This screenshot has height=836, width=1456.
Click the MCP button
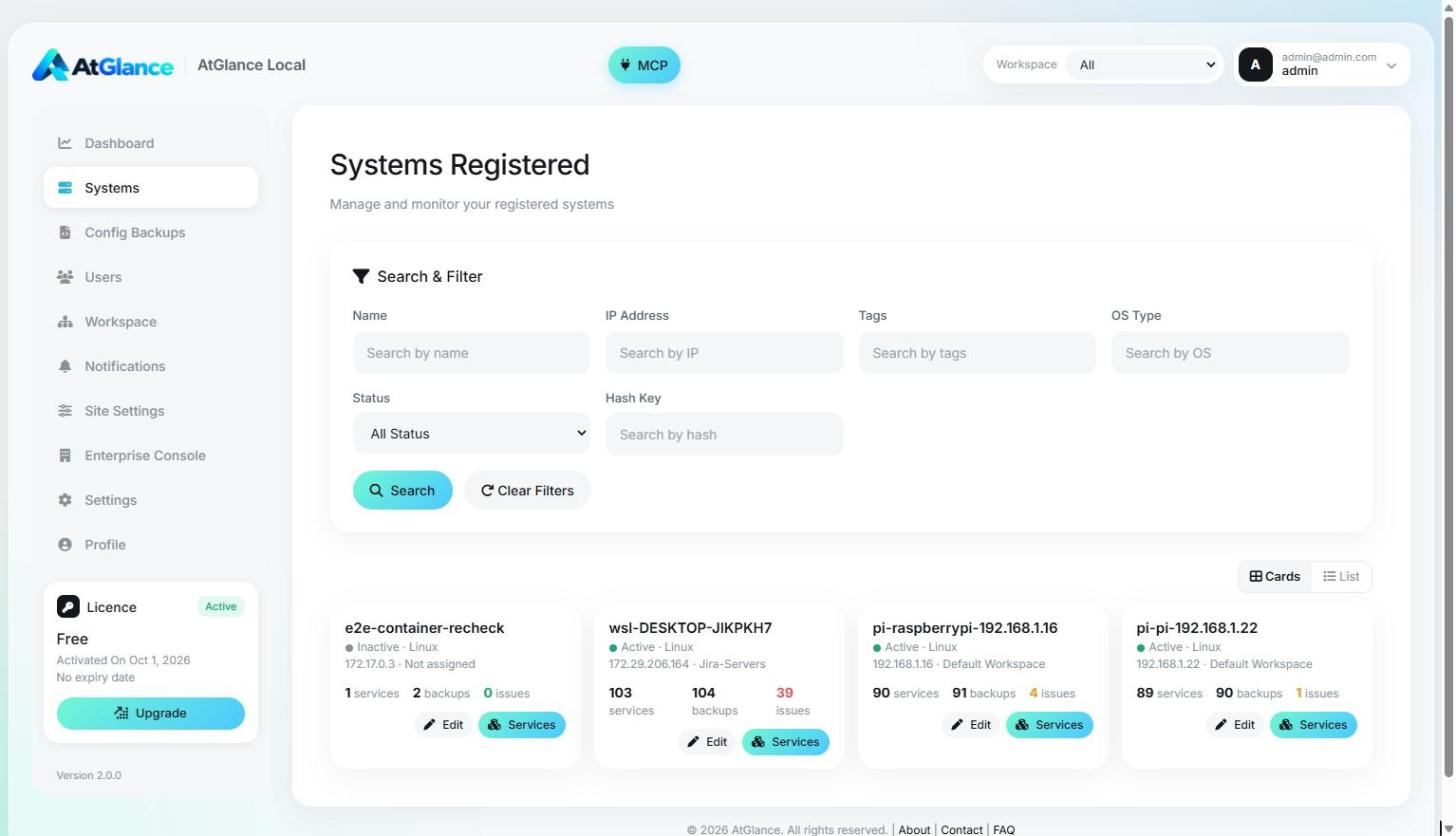644,65
